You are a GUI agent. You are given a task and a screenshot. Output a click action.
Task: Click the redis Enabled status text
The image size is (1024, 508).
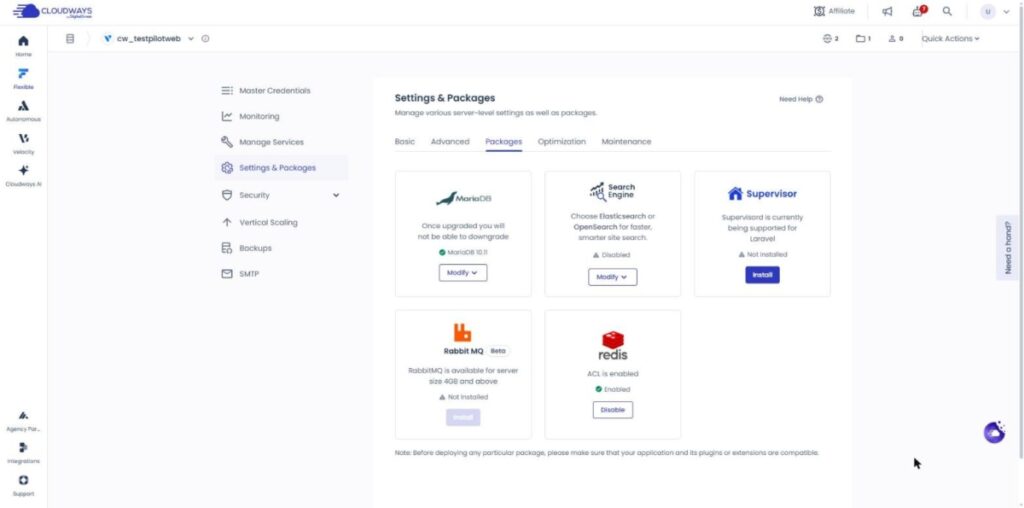point(617,389)
